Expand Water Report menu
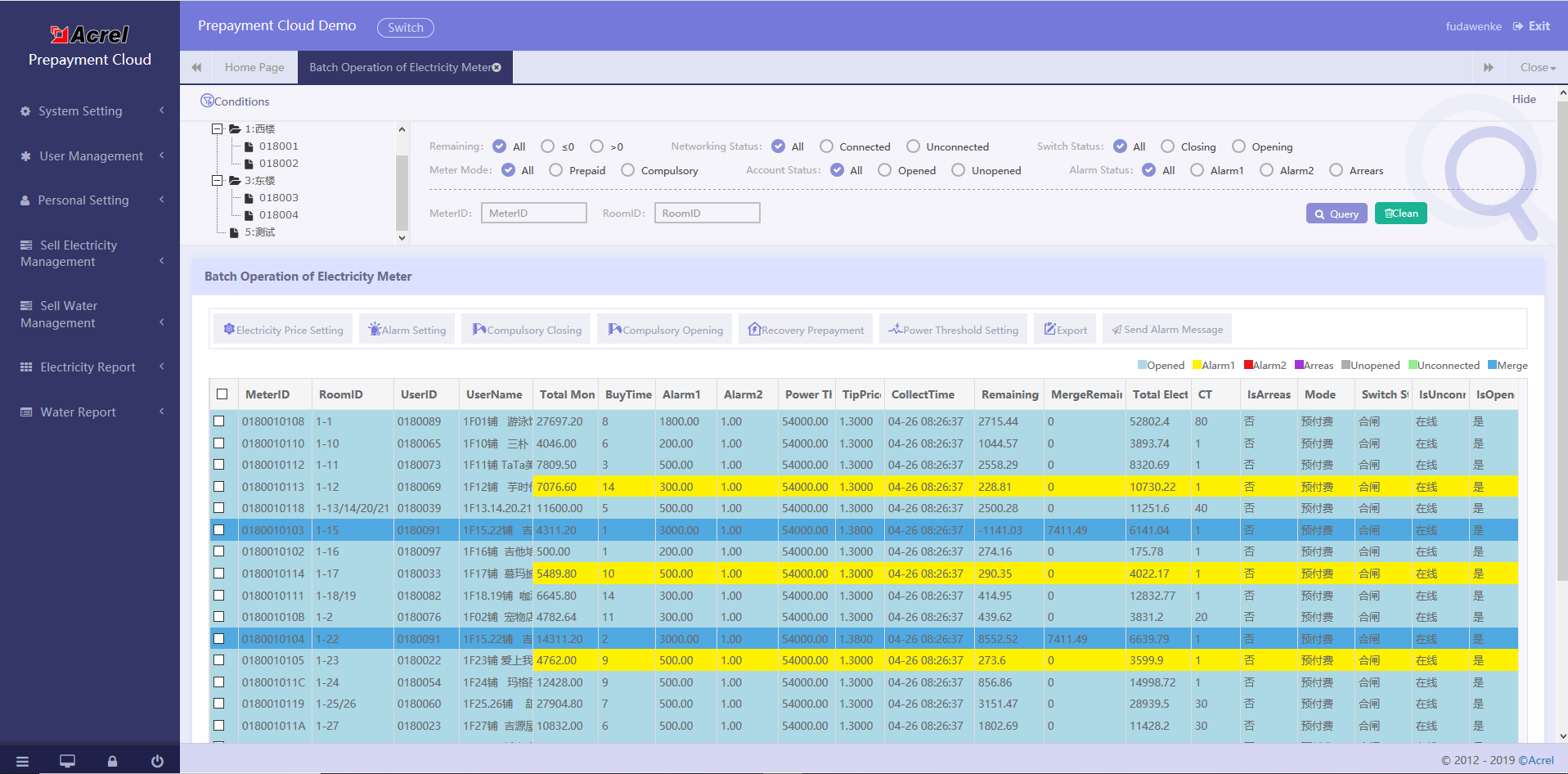Screen dimensions: 1568x774 [90, 412]
